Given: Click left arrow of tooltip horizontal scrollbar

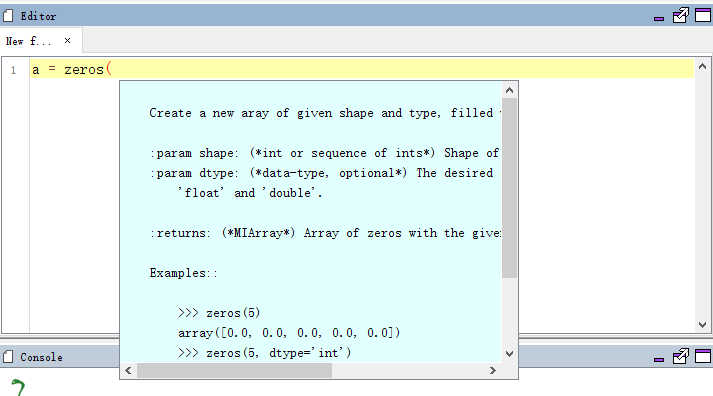Looking at the screenshot, I should coord(128,371).
